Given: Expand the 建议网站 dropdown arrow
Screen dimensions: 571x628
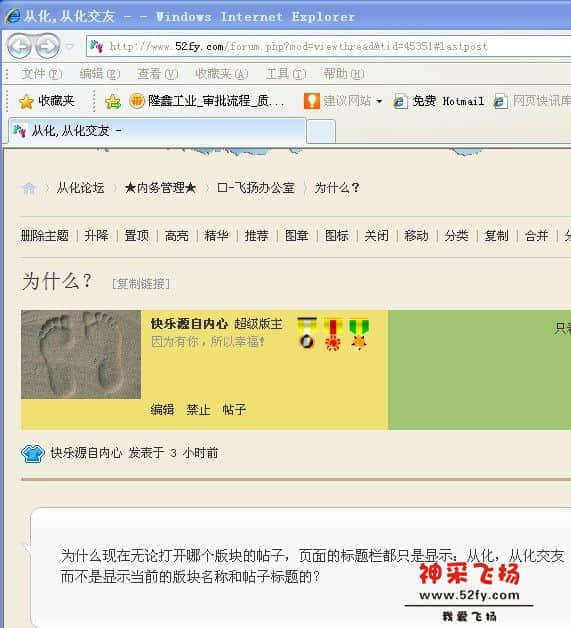Looking at the screenshot, I should 379,101.
